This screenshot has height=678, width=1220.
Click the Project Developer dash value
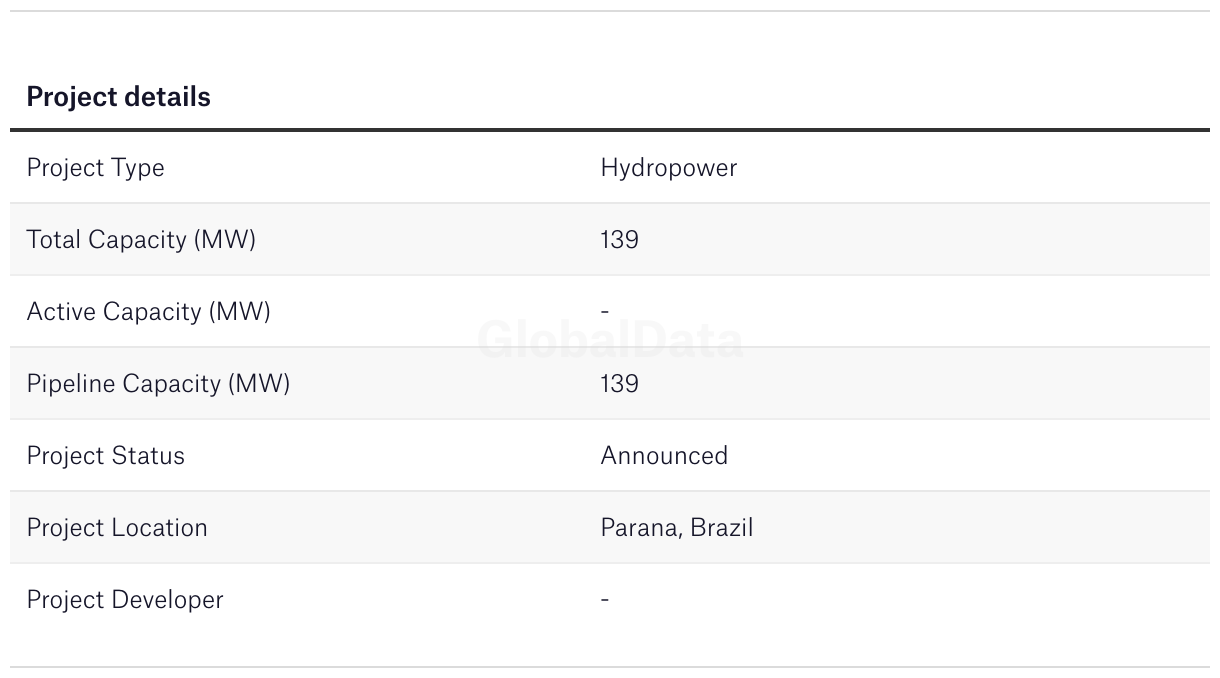pyautogui.click(x=605, y=600)
